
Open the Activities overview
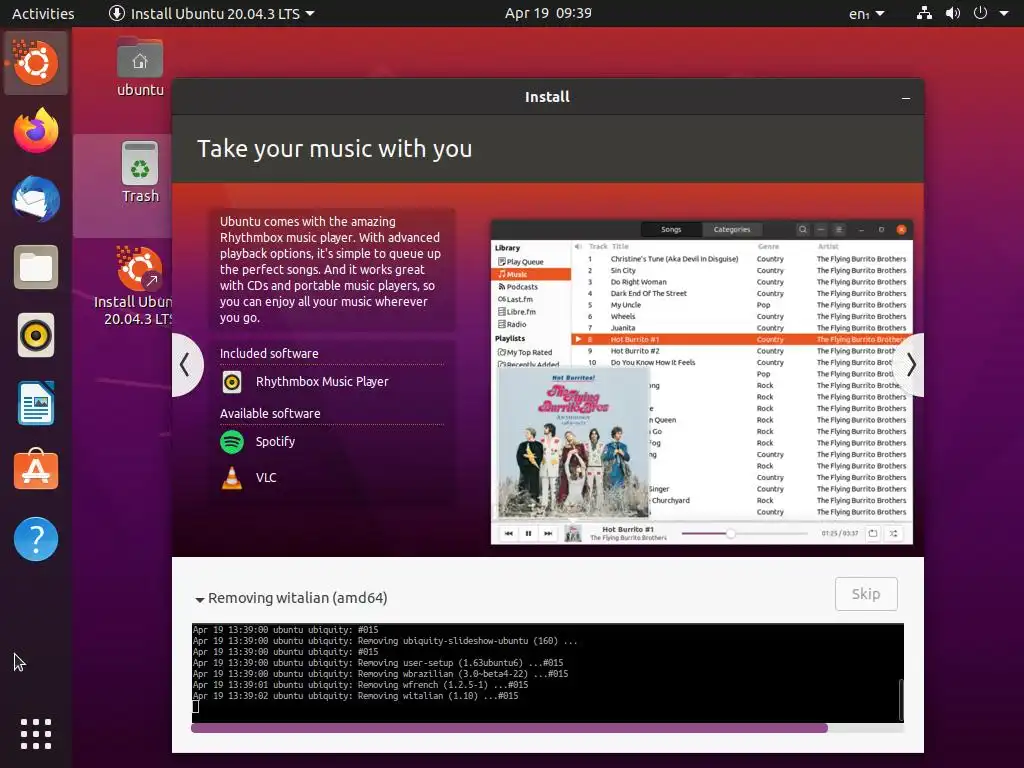click(43, 13)
